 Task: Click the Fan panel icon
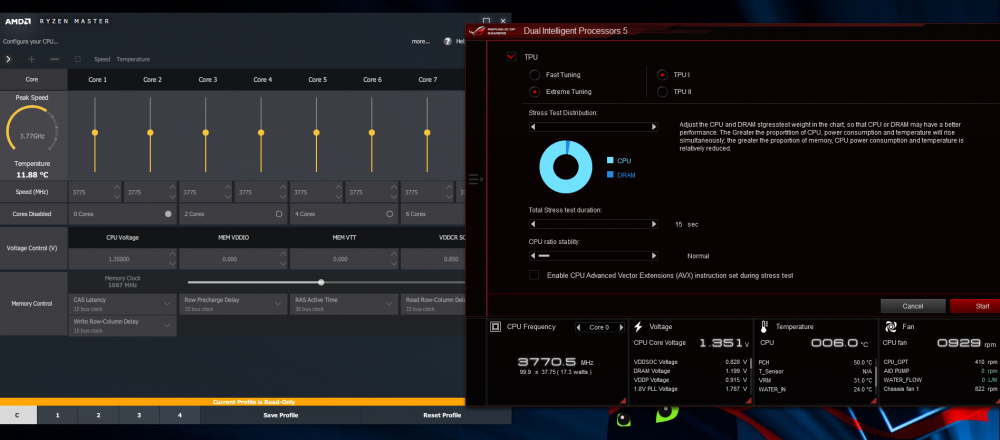point(889,327)
